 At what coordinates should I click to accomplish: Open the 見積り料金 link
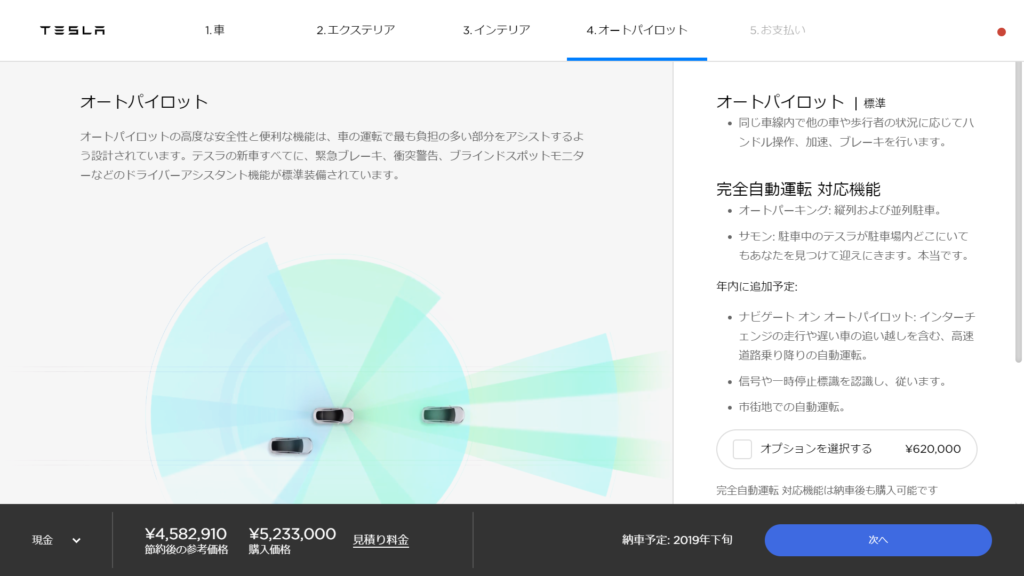point(381,540)
